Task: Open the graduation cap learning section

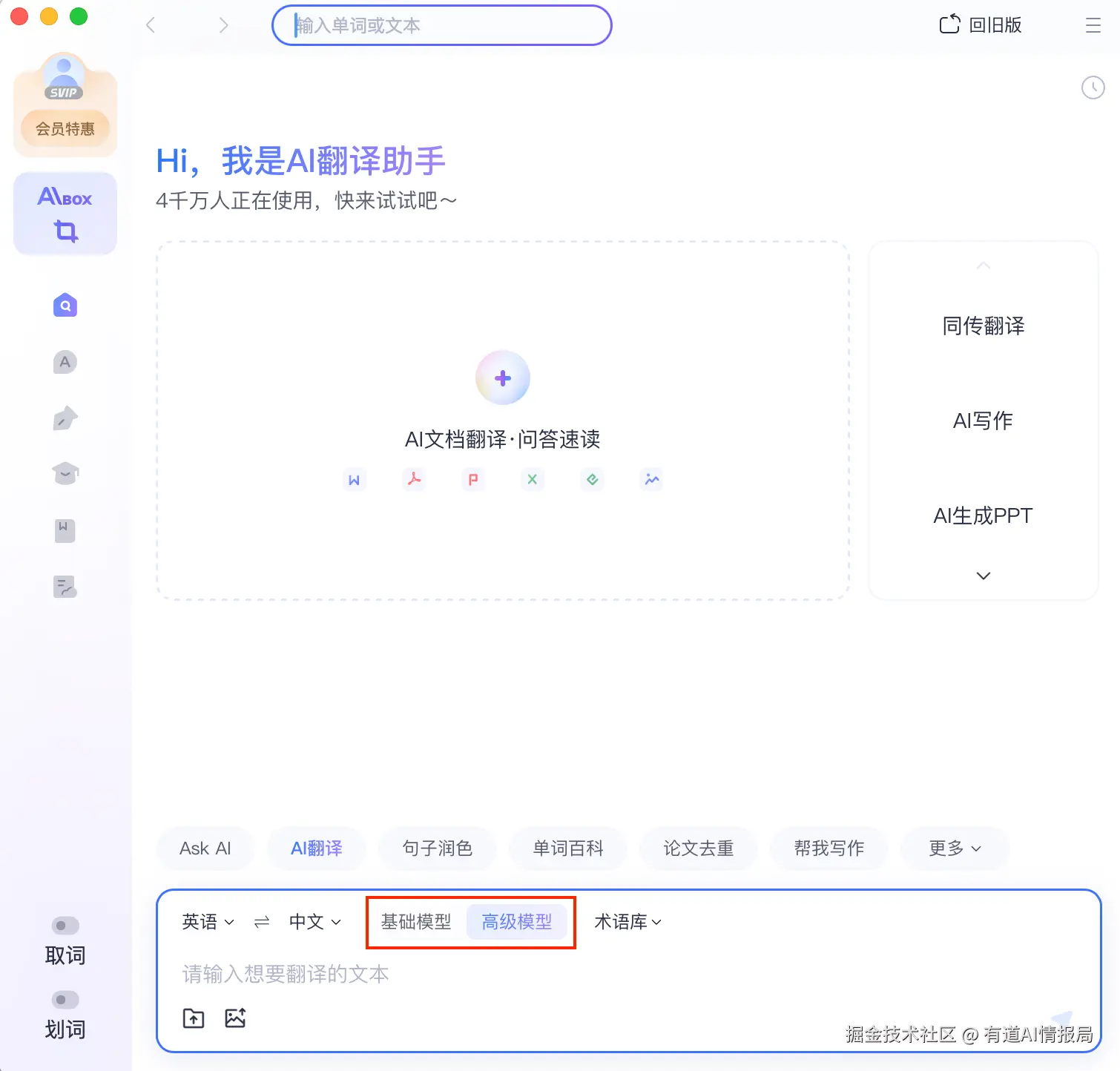Action: 65,473
